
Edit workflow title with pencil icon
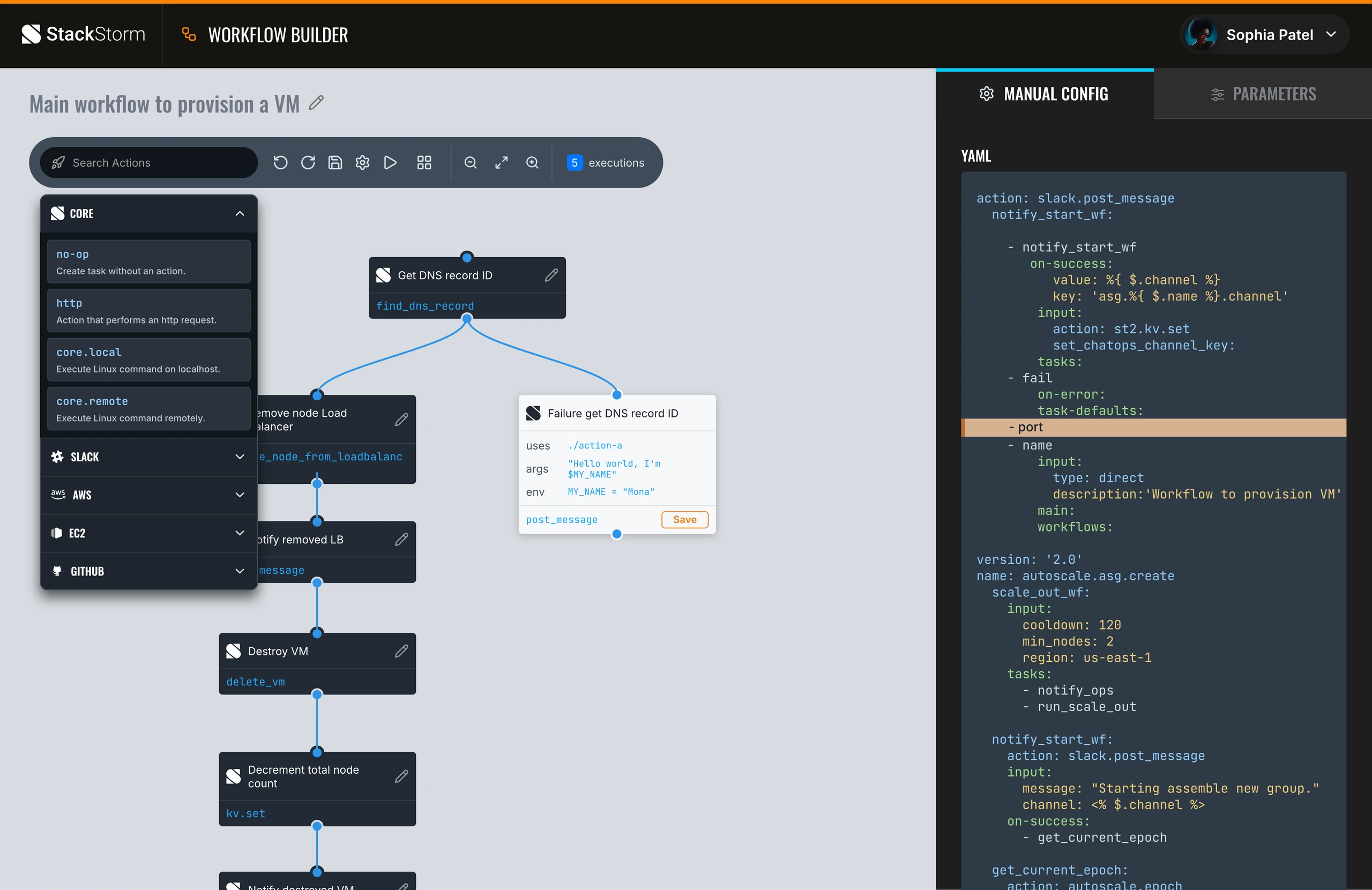pos(316,103)
